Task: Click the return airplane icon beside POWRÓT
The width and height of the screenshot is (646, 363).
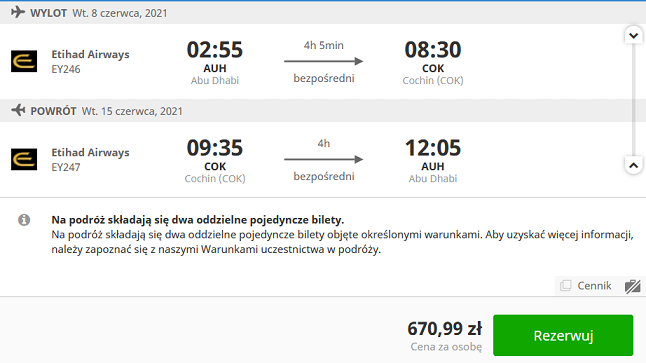Action: click(18, 110)
